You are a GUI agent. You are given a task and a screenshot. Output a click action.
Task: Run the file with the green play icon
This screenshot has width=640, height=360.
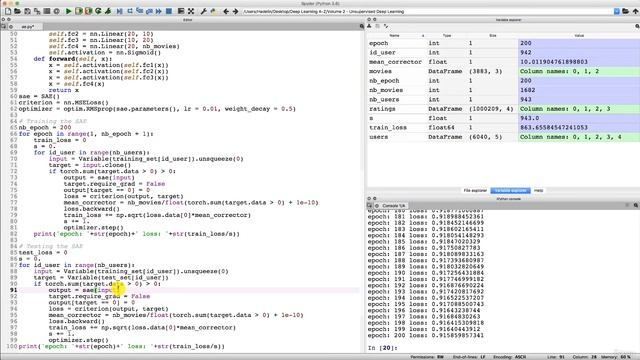pos(69,11)
